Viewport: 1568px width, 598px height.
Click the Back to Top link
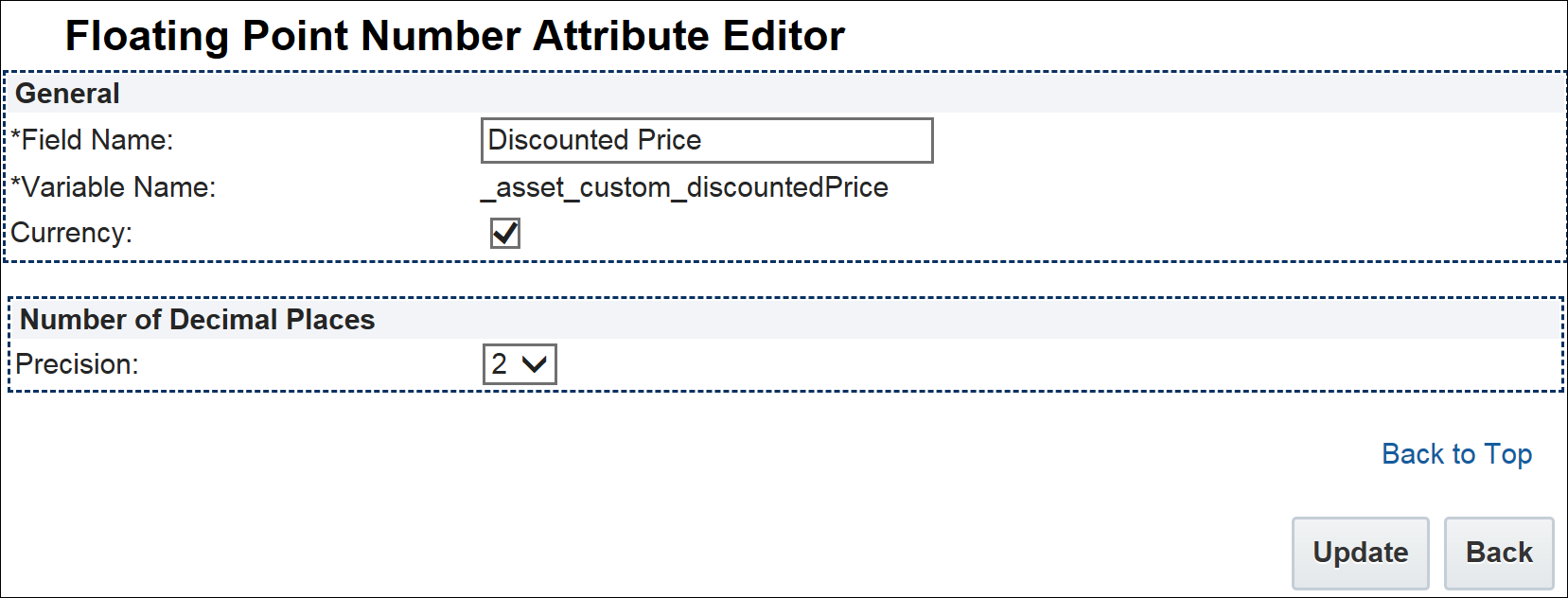[1456, 454]
